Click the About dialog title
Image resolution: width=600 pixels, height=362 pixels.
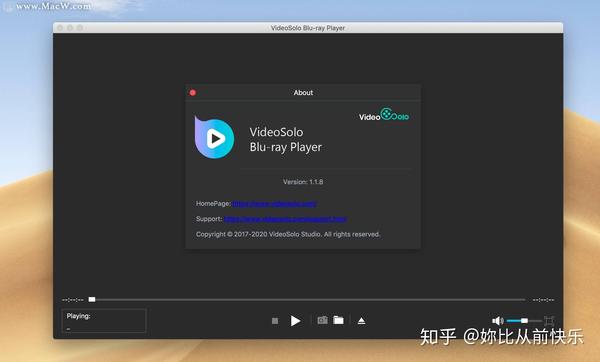click(x=303, y=93)
